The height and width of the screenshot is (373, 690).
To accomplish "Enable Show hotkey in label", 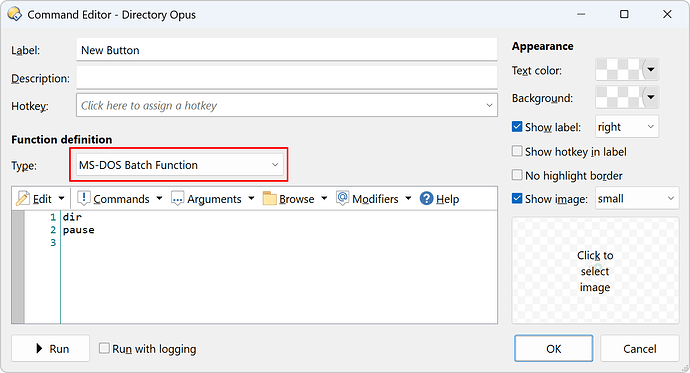I will [x=517, y=151].
